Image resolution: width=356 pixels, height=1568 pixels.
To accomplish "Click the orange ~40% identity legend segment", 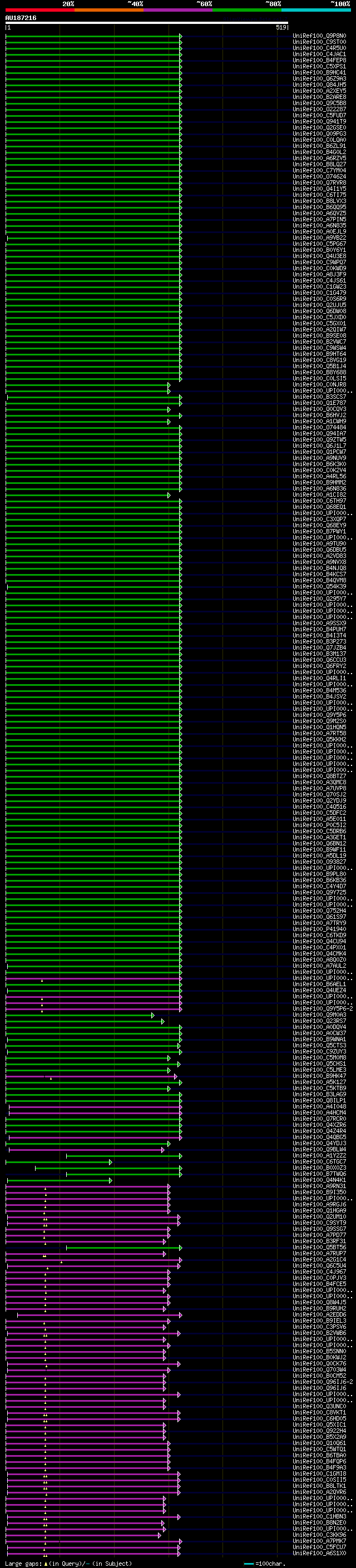I will pos(109,9).
